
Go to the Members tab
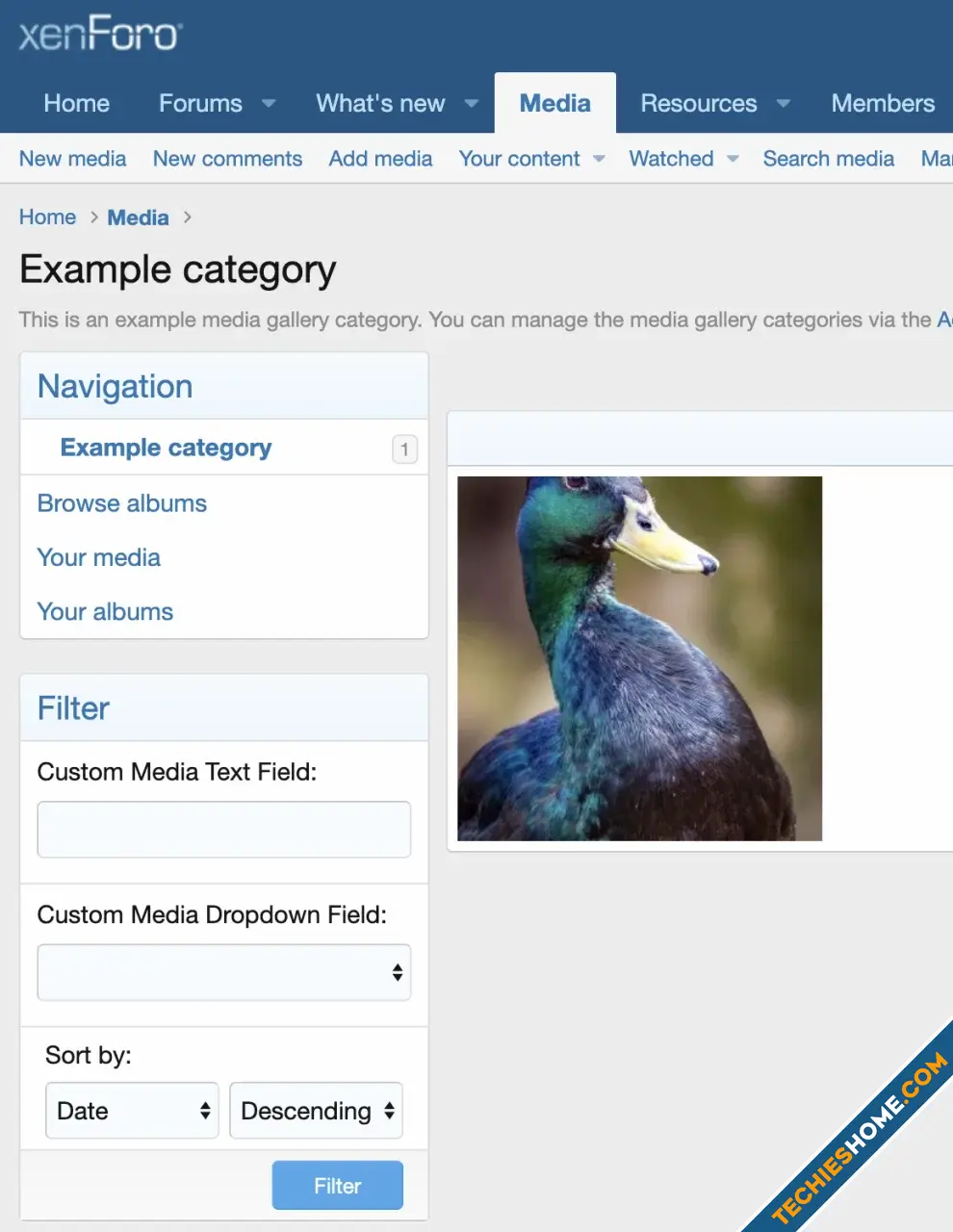click(882, 103)
